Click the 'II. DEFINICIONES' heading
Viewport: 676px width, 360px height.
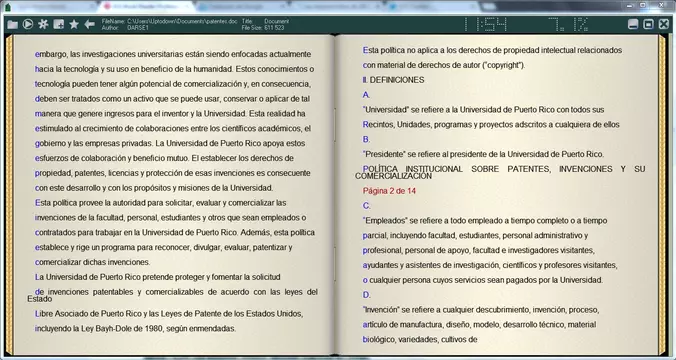(393, 80)
